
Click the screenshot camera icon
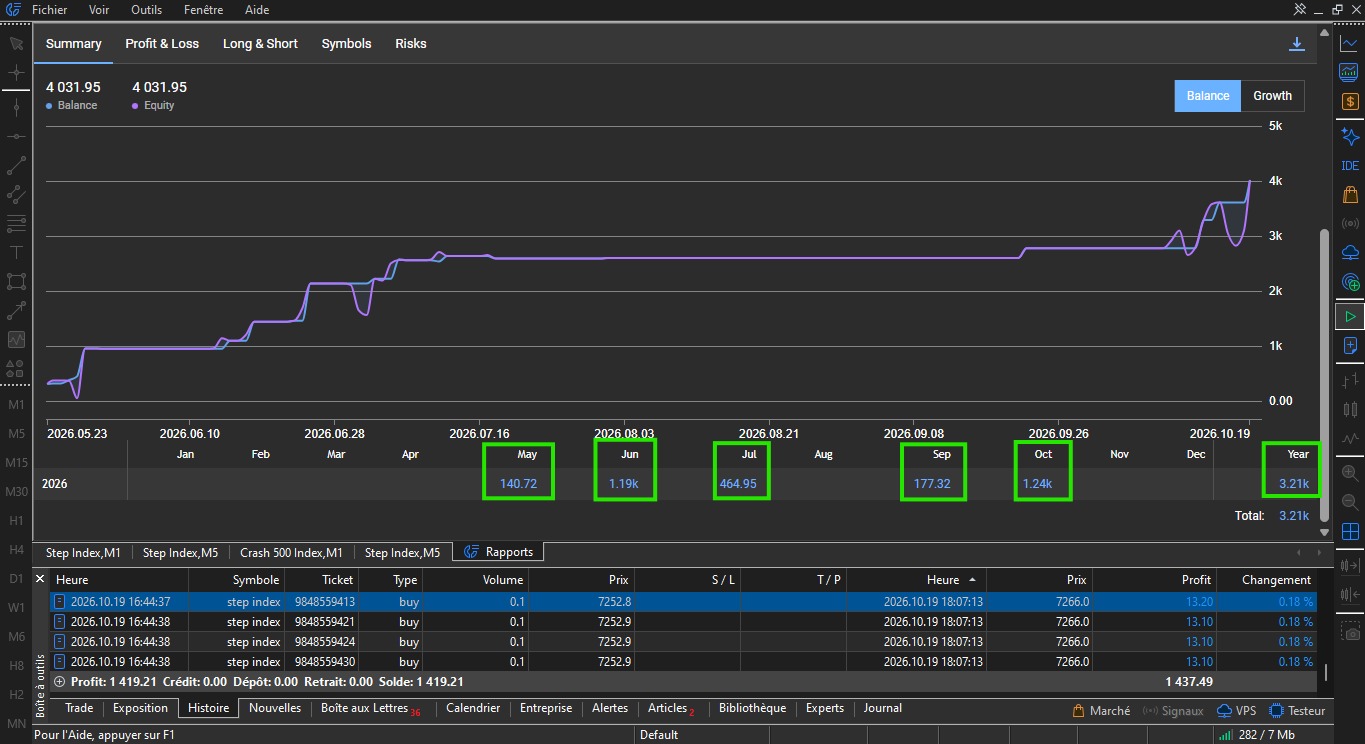click(1350, 633)
